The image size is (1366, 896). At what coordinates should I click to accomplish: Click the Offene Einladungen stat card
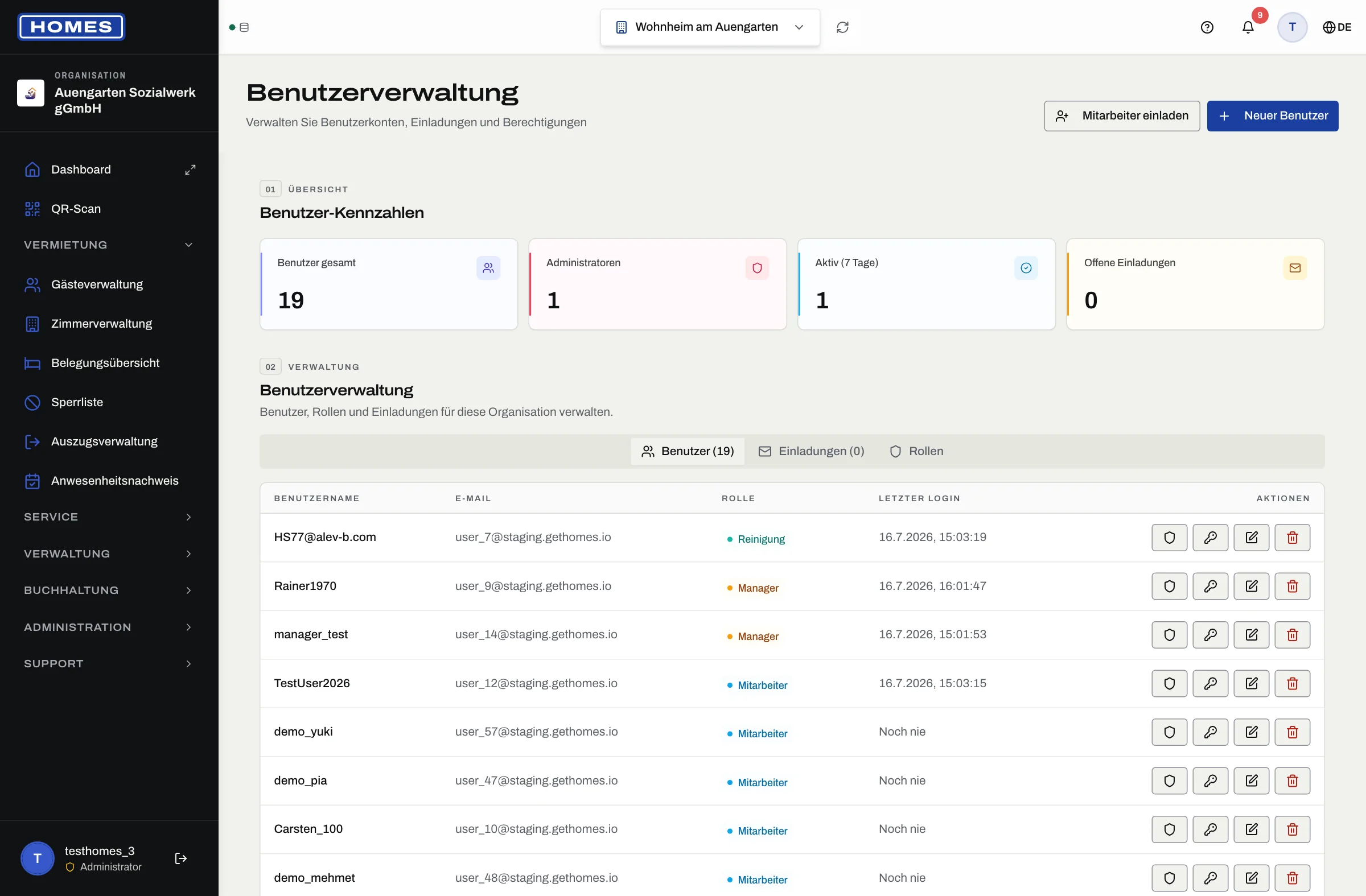1195,284
